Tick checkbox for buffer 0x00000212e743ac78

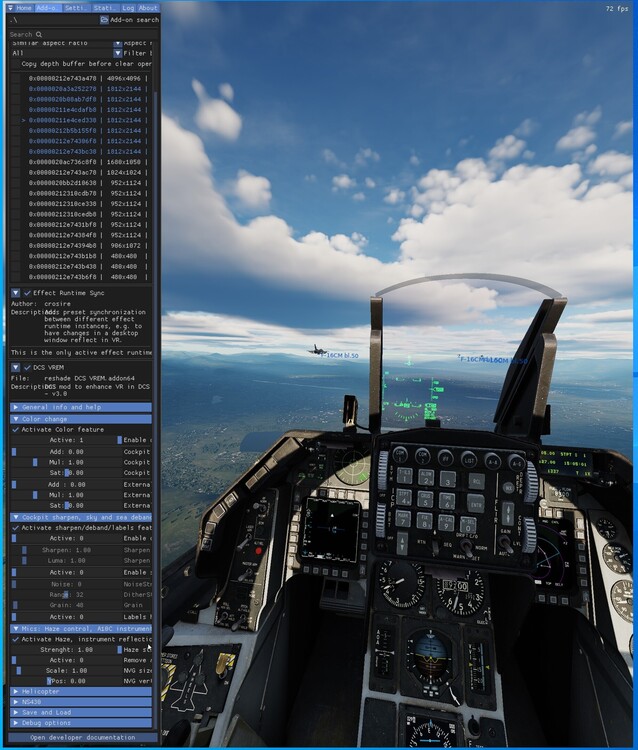16,172
